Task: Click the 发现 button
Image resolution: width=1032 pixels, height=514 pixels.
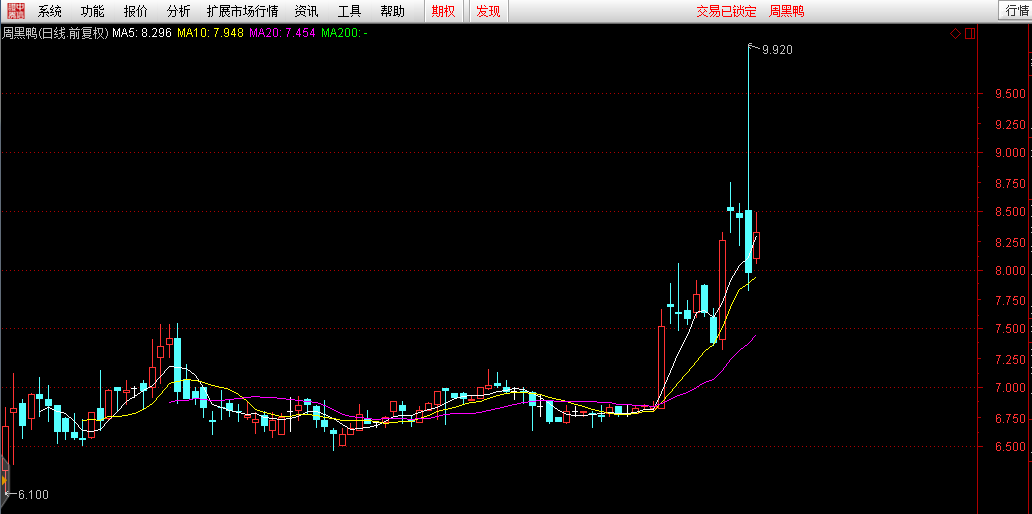Action: pos(488,11)
